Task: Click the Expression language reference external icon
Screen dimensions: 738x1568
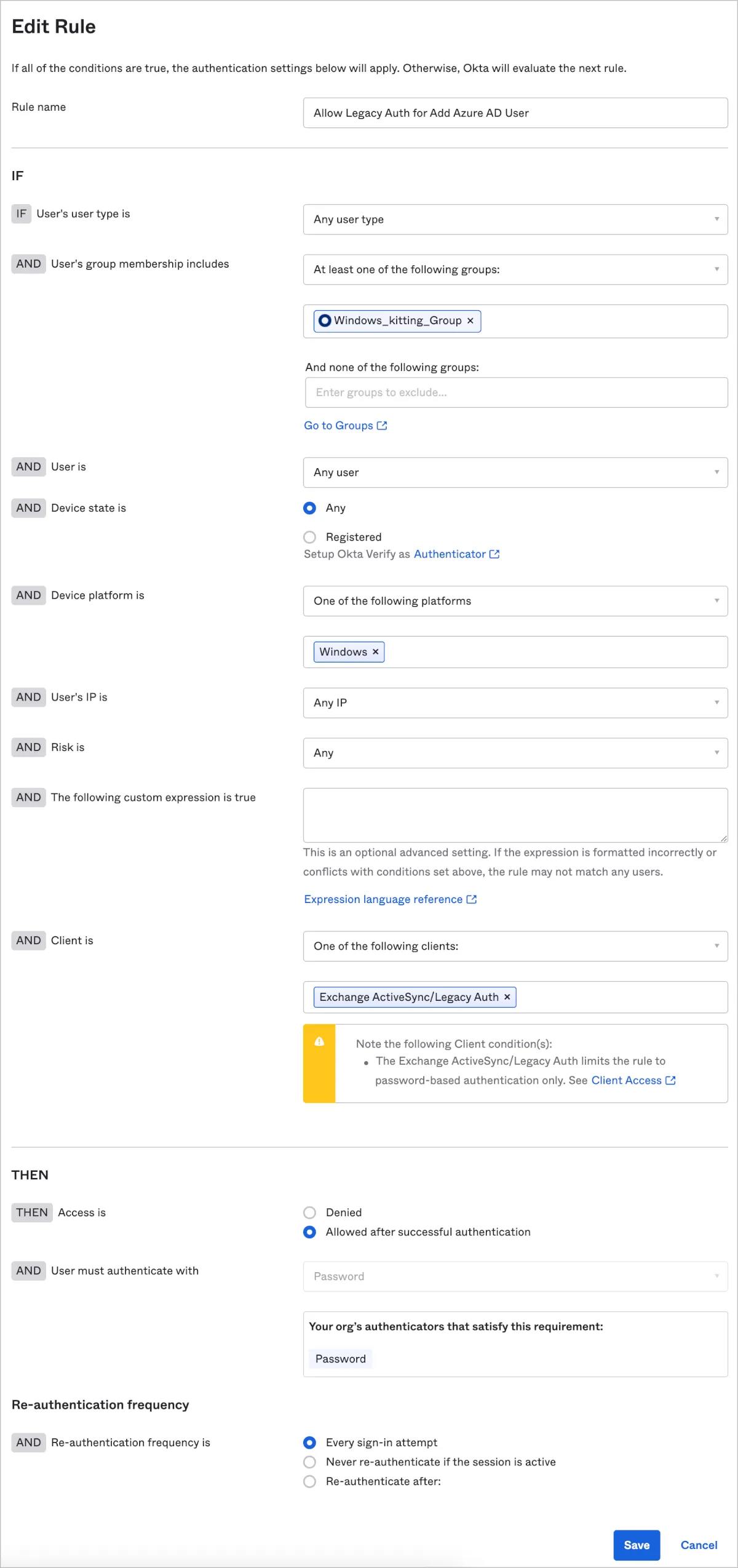Action: (x=472, y=899)
